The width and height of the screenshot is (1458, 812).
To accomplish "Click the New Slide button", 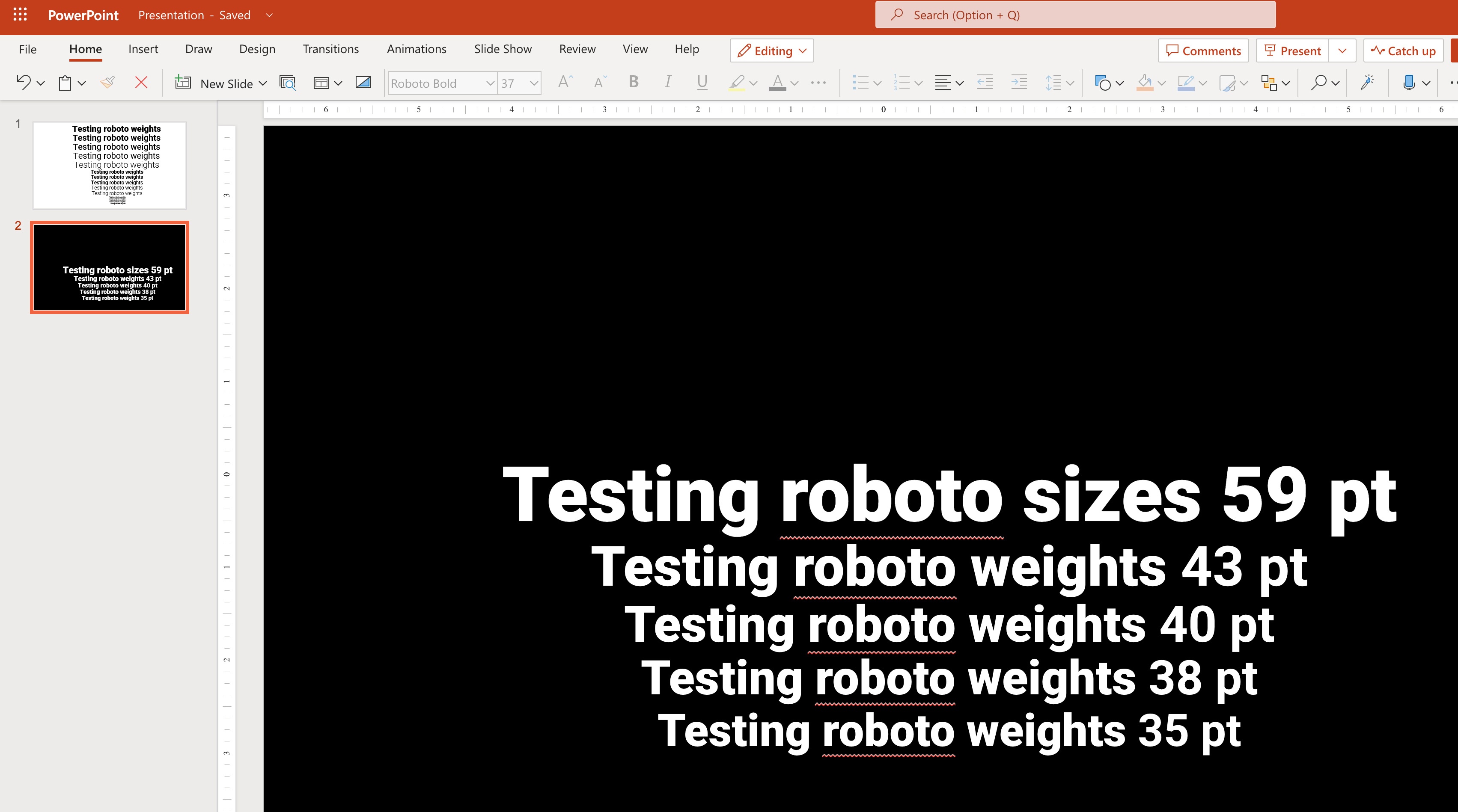I will coord(214,83).
